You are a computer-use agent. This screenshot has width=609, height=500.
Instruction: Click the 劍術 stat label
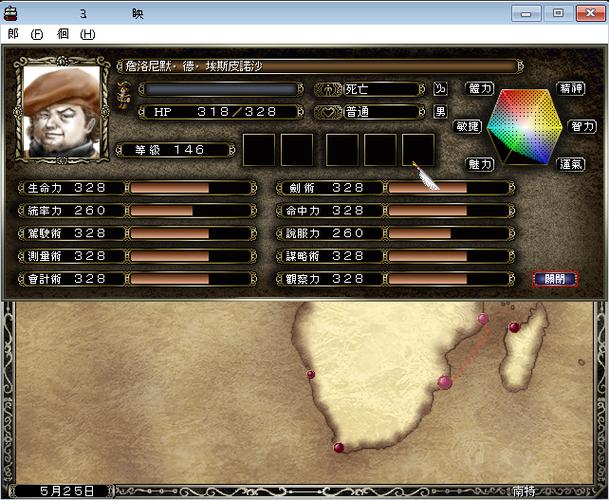tap(302, 188)
